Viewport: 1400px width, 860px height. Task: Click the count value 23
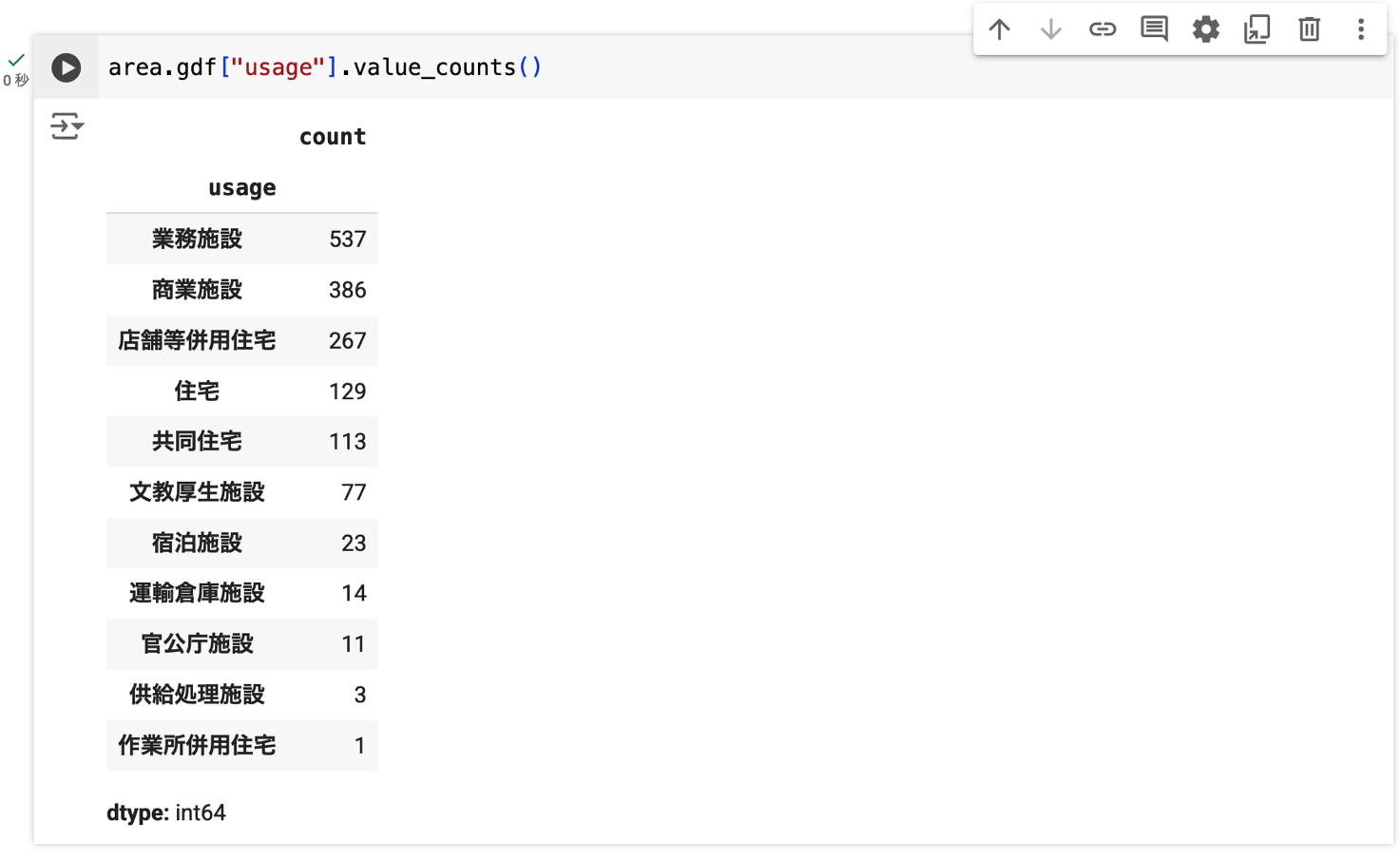pyautogui.click(x=354, y=544)
